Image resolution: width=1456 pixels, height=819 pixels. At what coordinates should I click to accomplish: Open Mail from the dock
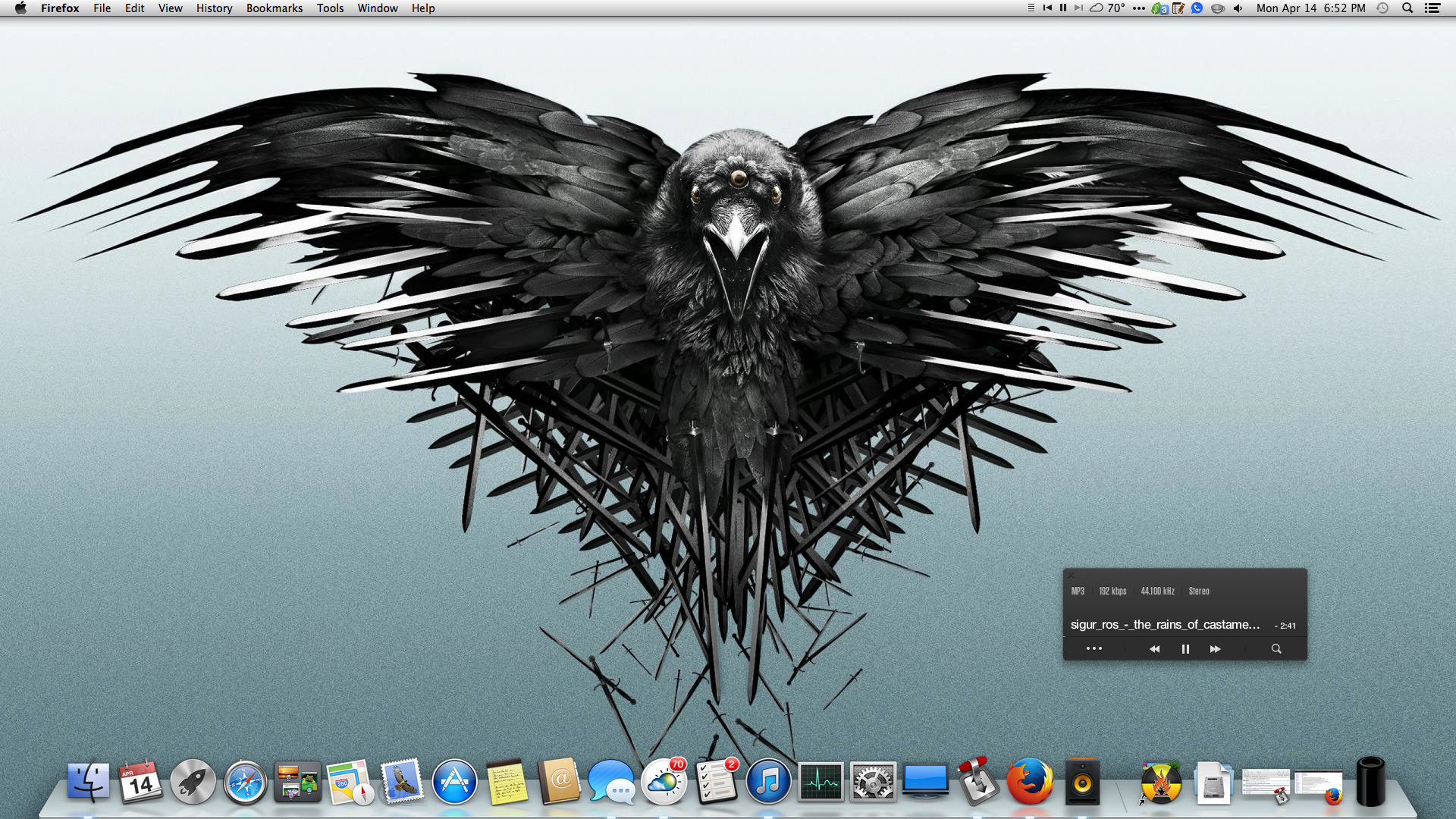[x=402, y=782]
